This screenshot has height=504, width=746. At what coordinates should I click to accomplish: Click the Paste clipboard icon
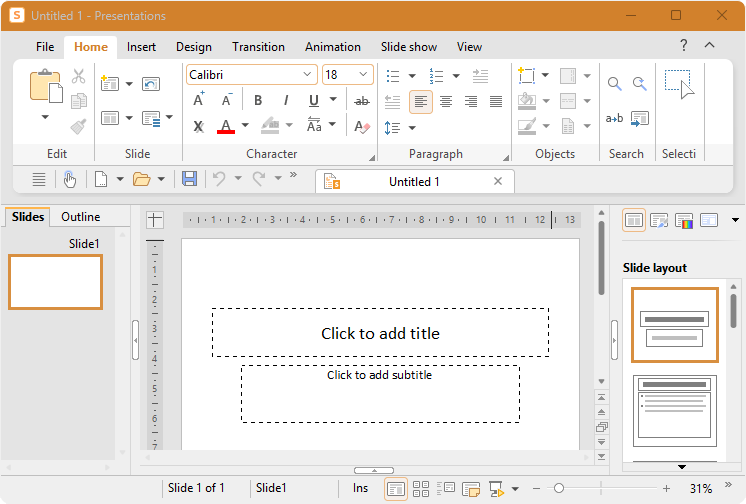pyautogui.click(x=46, y=86)
